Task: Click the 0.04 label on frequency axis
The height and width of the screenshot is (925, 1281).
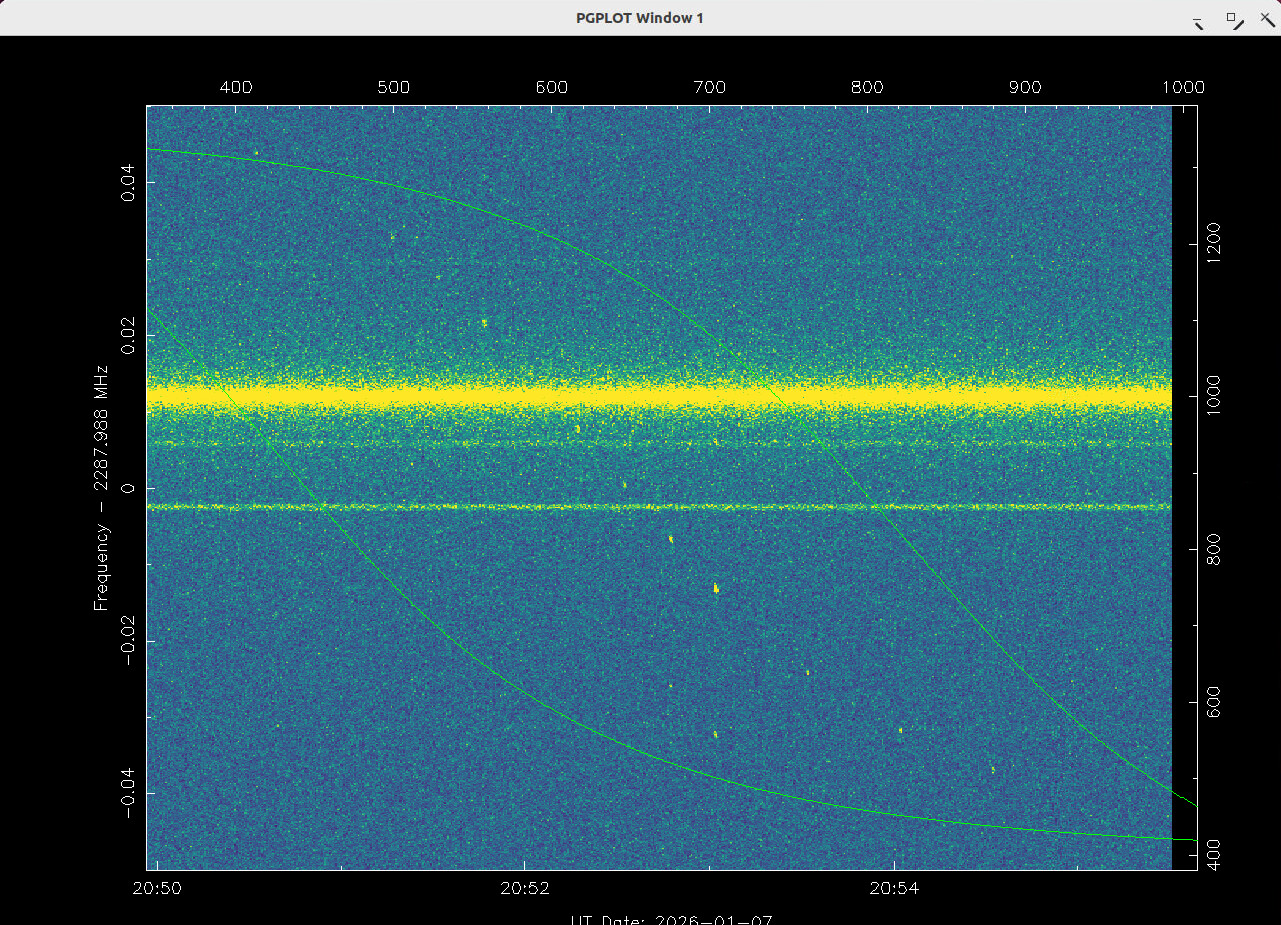Action: click(x=128, y=184)
